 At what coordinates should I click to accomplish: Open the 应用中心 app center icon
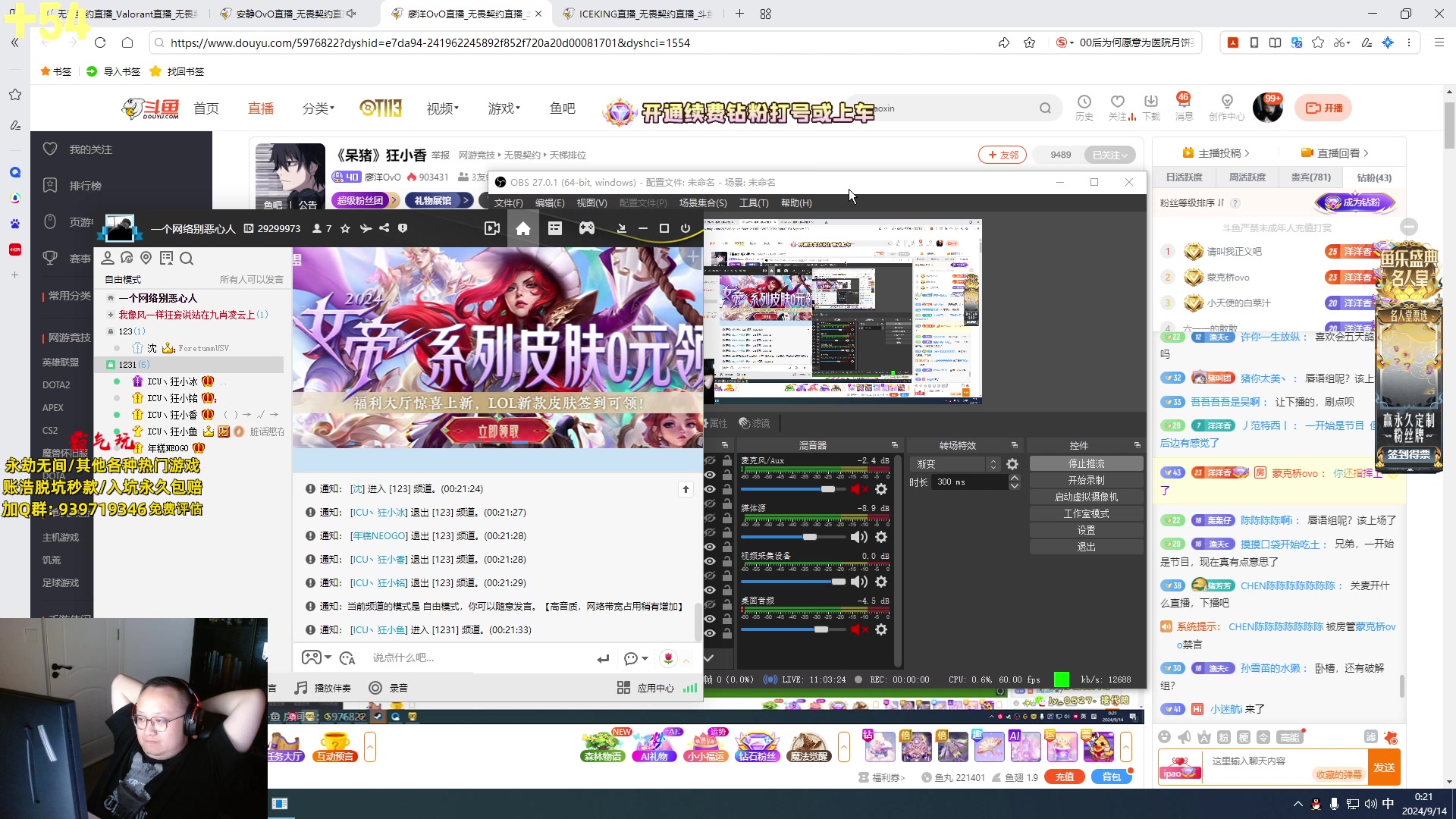623,688
